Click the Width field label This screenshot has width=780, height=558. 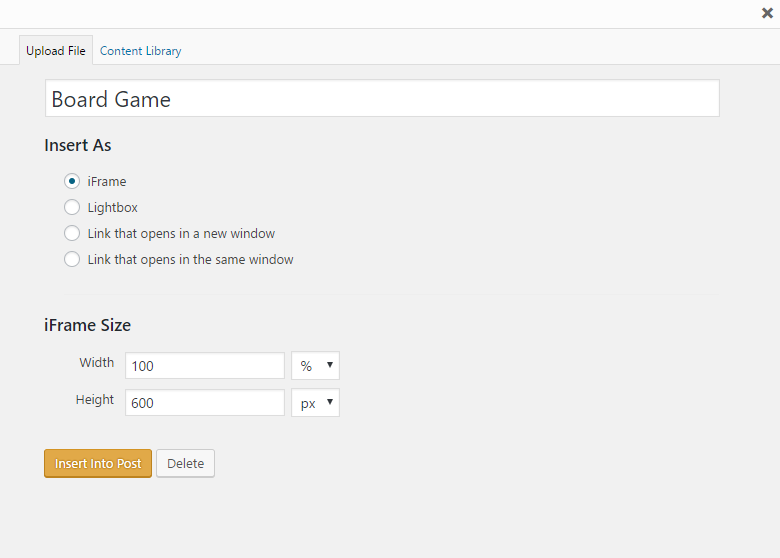96,363
